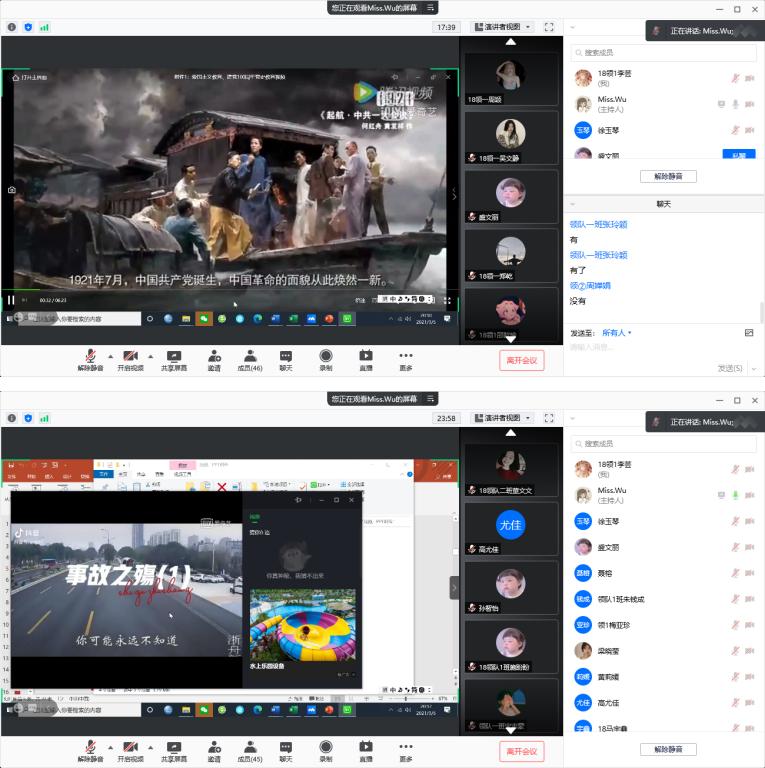The image size is (765, 768).
Task: Select the 尤佳 participant thumbnail
Action: [511, 529]
